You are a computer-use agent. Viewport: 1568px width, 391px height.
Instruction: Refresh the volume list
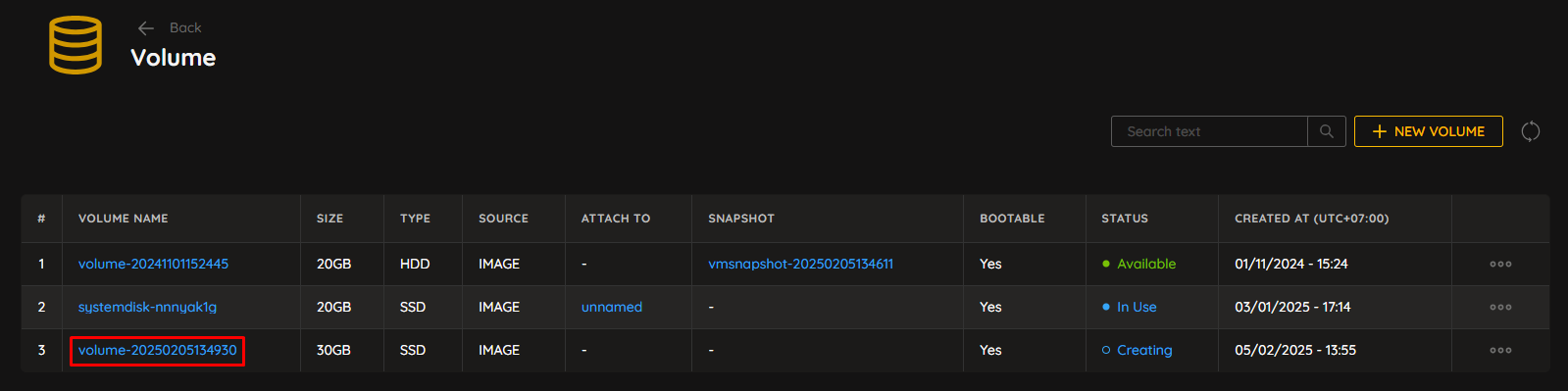pos(1530,131)
